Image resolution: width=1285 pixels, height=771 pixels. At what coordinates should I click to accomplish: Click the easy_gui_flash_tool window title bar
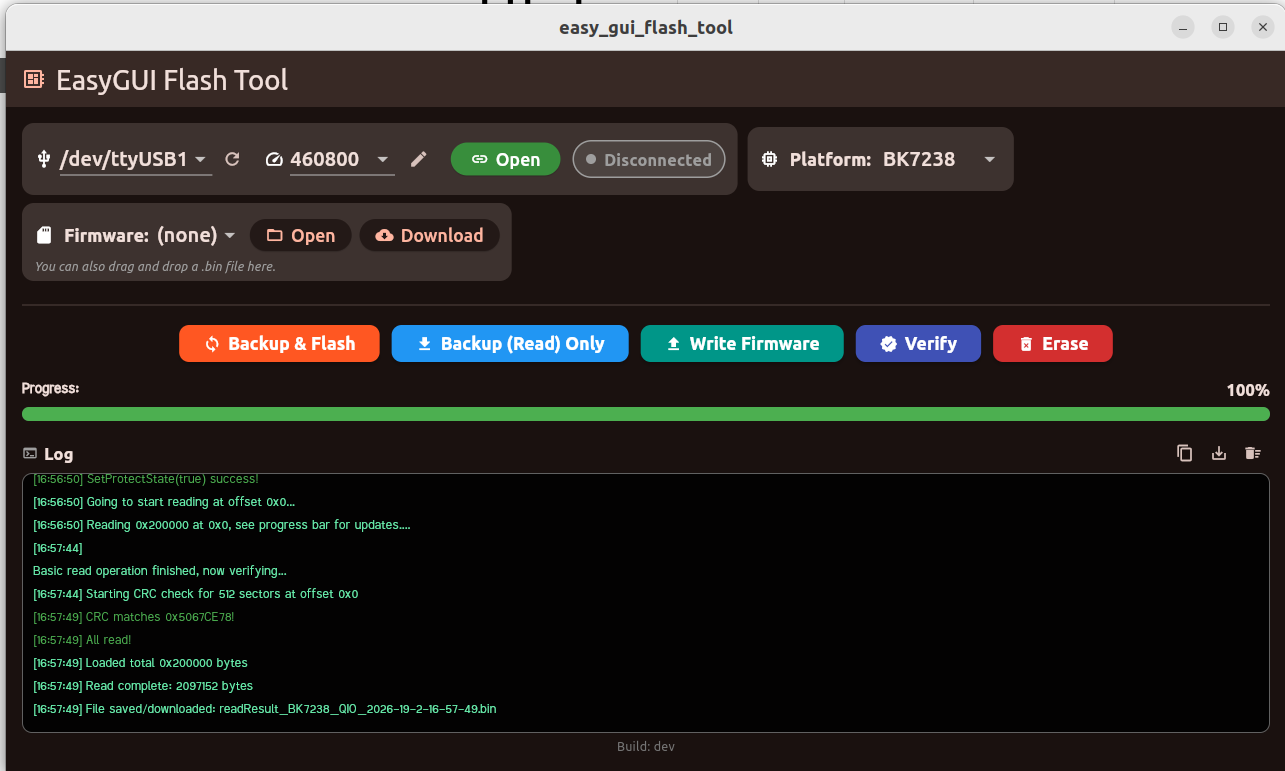click(646, 27)
